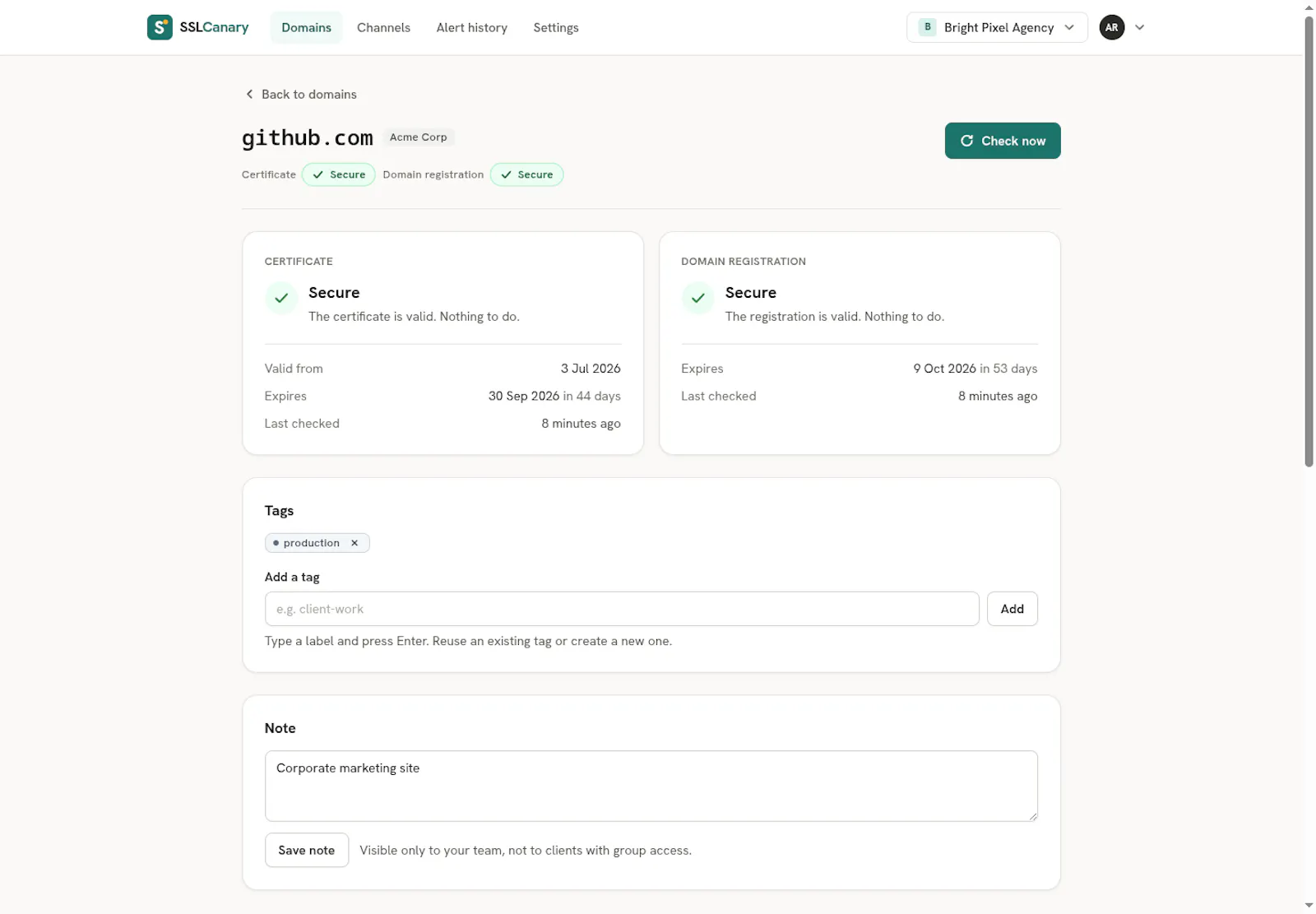Image resolution: width=1316 pixels, height=914 pixels.
Task: Save the note
Action: click(306, 850)
